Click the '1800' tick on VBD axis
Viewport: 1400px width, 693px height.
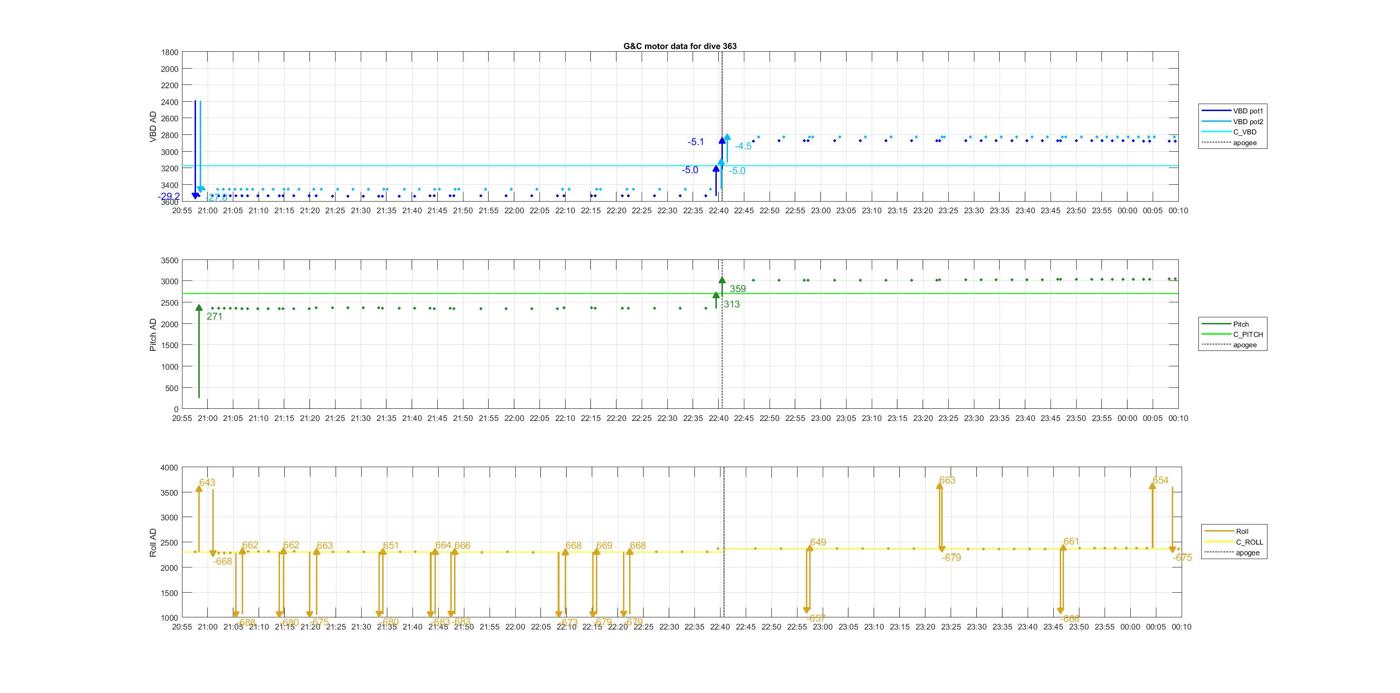click(170, 52)
